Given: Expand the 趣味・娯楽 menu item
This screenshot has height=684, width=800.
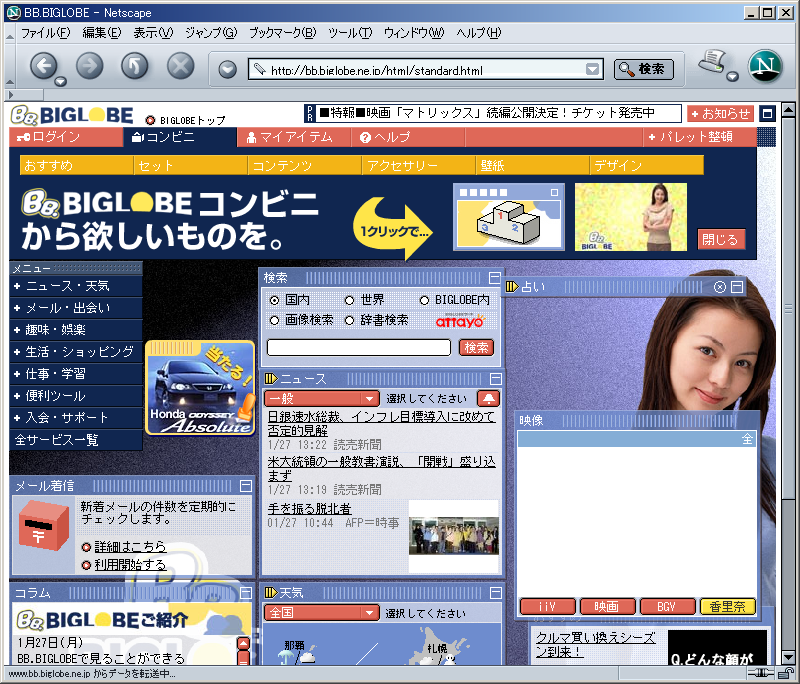Looking at the screenshot, I should tap(76, 330).
